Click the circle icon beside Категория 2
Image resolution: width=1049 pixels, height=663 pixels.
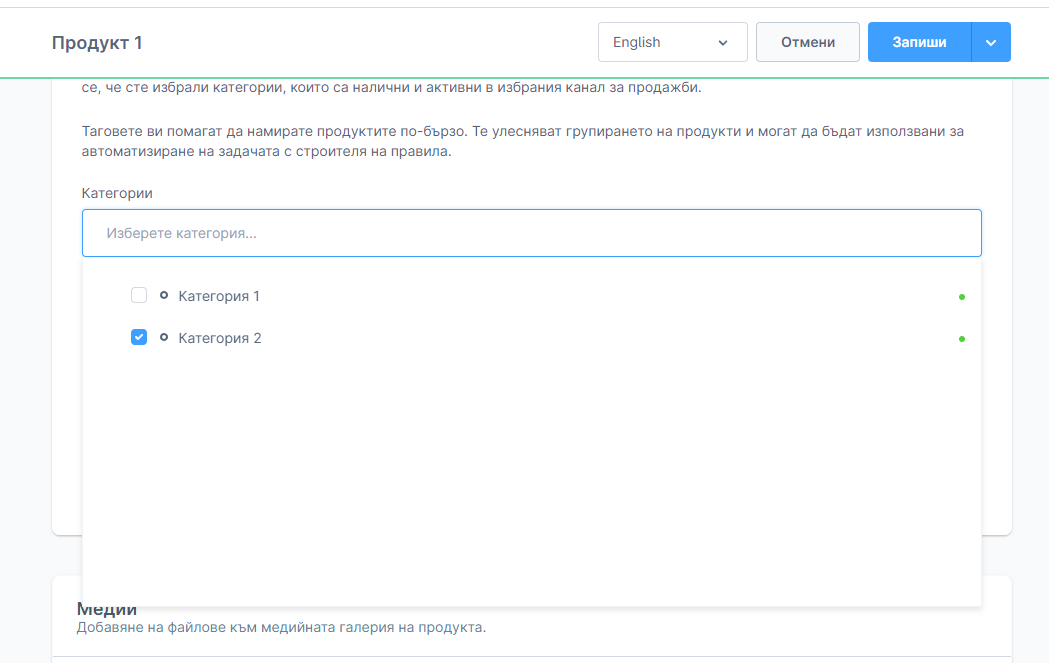click(164, 338)
